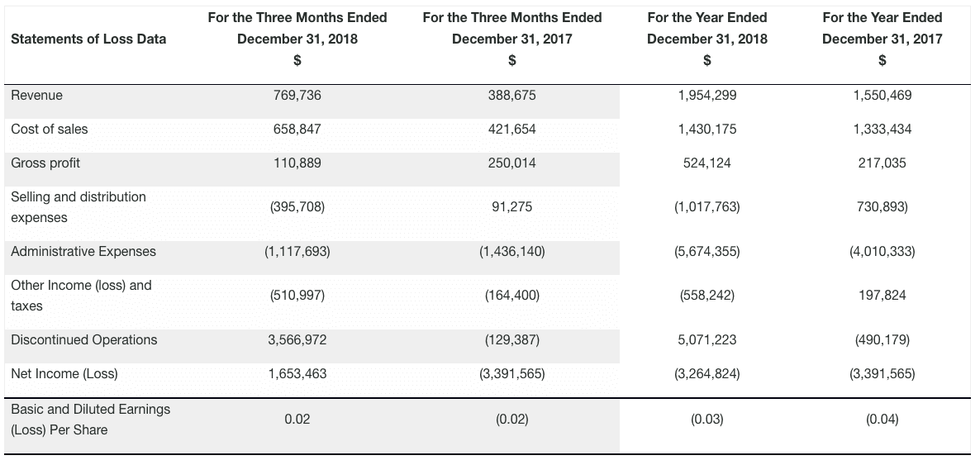The height and width of the screenshot is (459, 980).
Task: Select the Gross profit row label
Action: coord(45,163)
